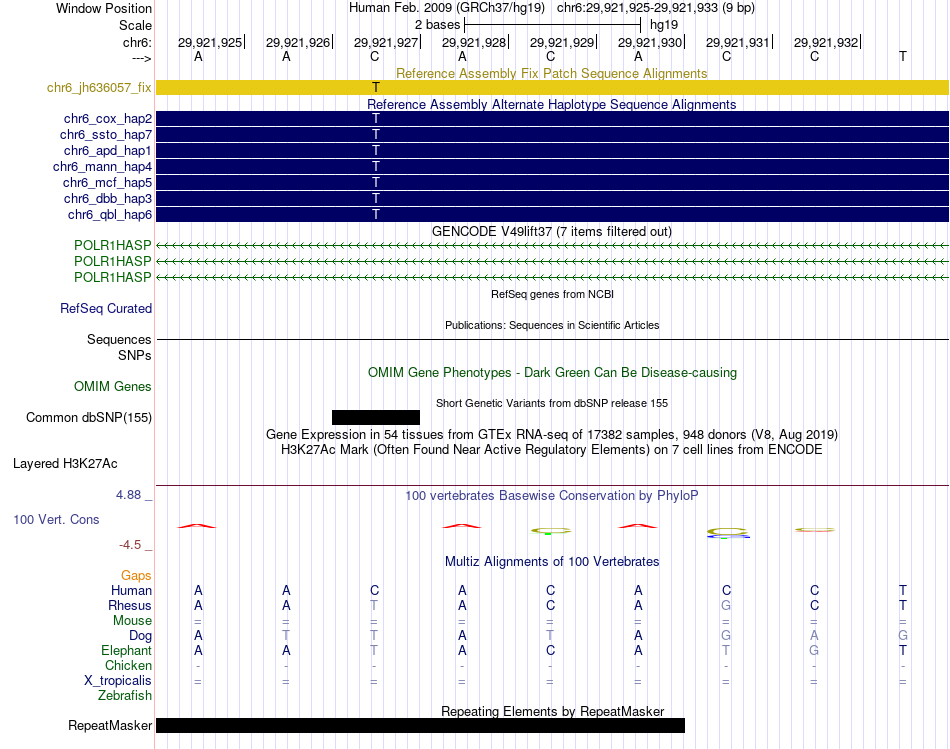Viewport: 950px width, 749px height.
Task: Click the chr6_dbb_hap3 label
Action: (108, 199)
